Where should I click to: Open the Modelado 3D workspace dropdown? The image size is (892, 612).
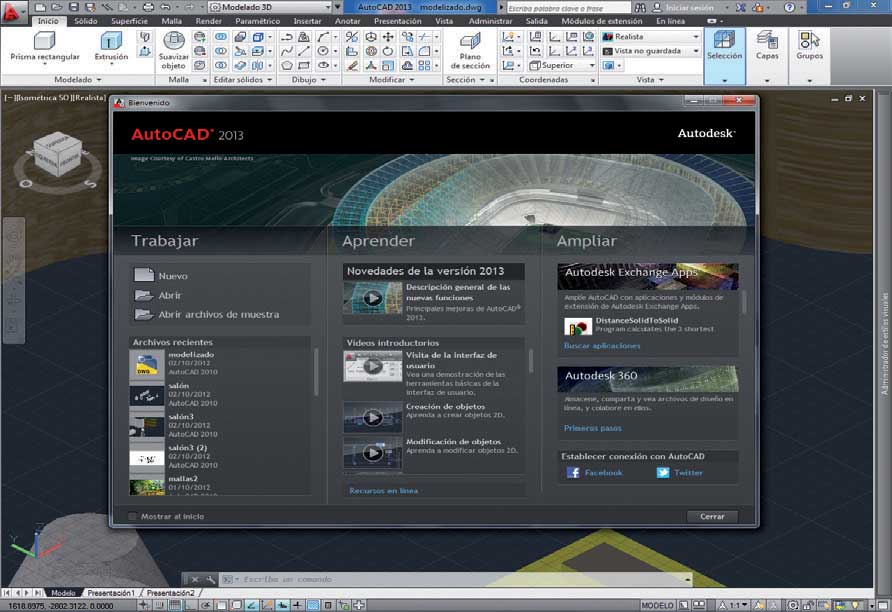pyautogui.click(x=270, y=7)
